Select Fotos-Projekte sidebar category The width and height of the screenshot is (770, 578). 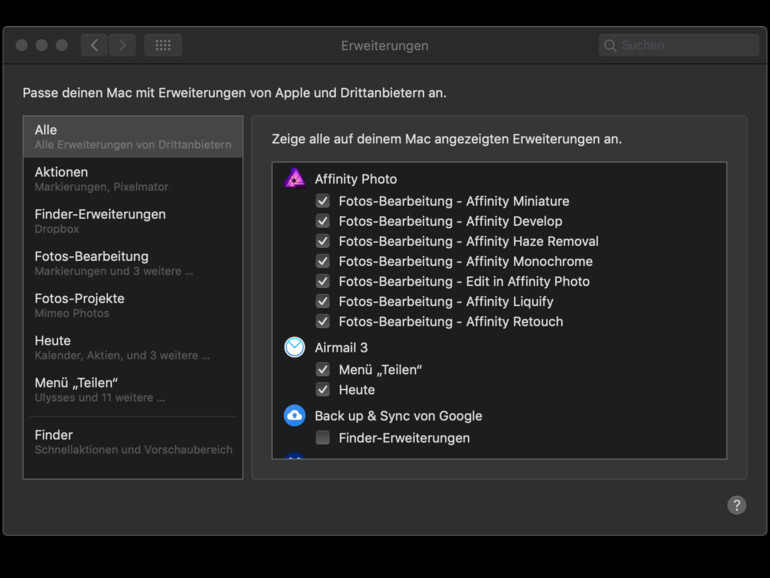133,305
